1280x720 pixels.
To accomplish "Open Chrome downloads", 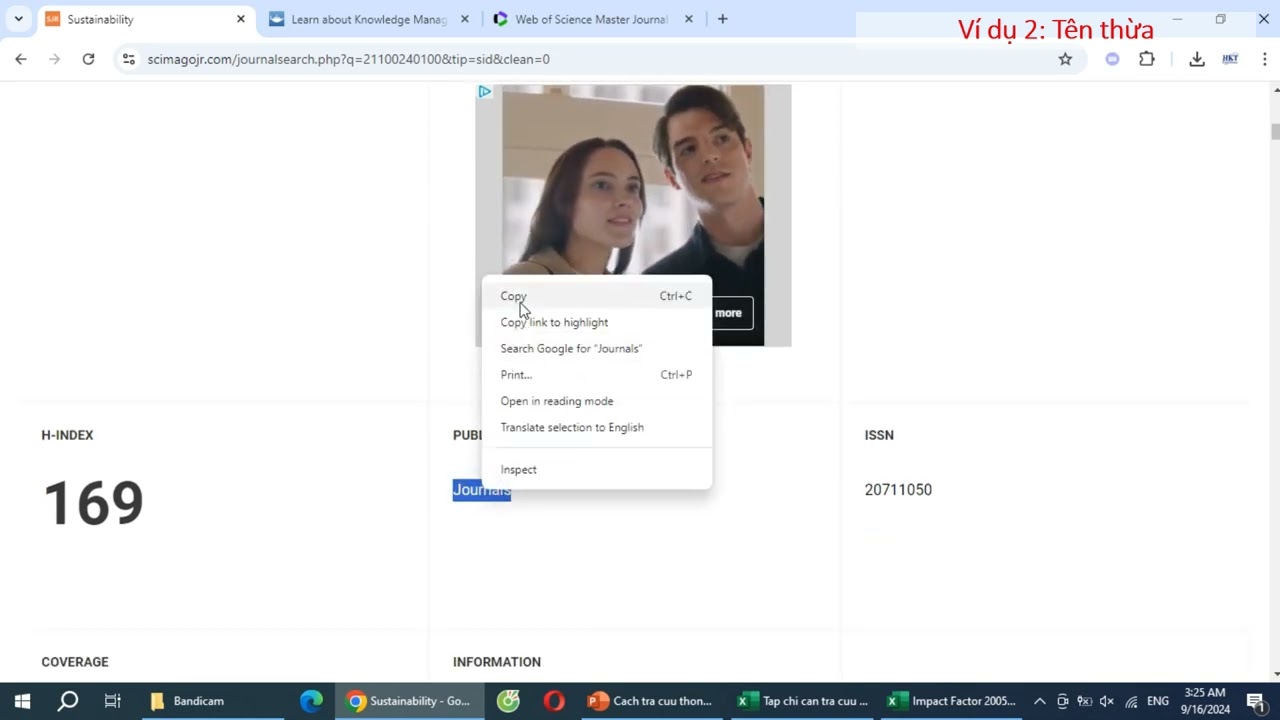I will [x=1196, y=59].
